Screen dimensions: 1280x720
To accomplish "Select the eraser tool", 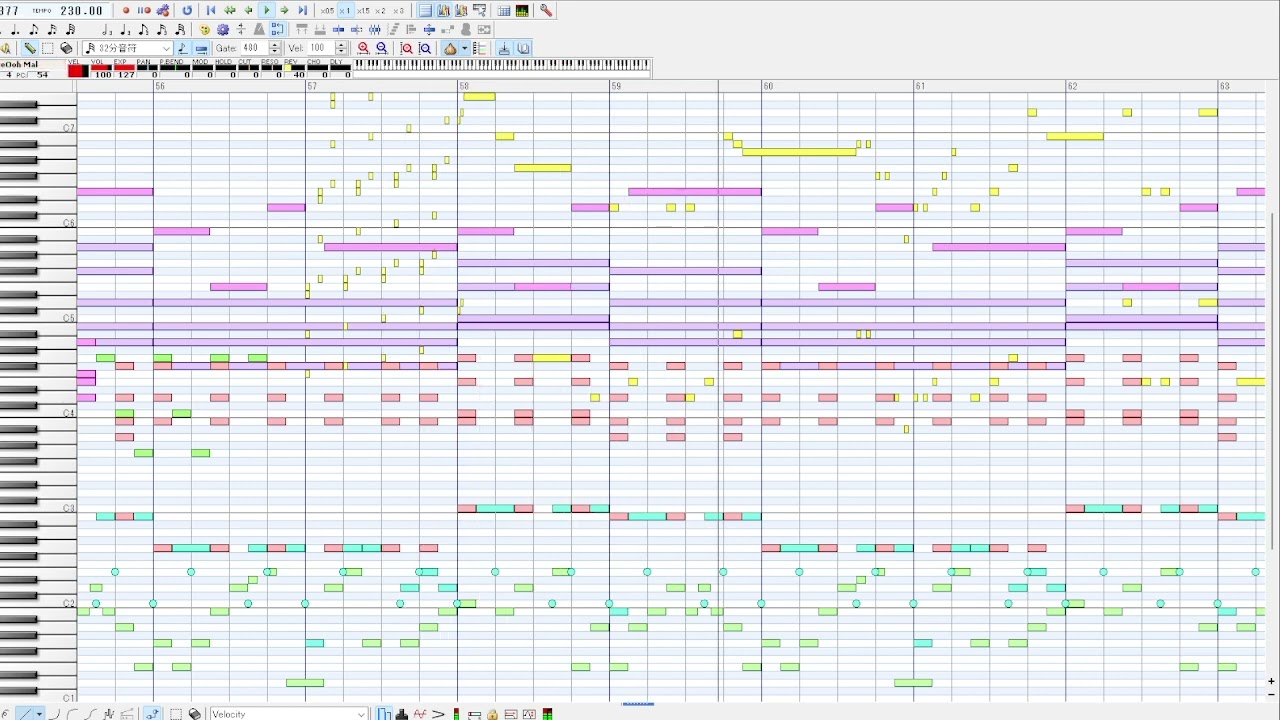I will pyautogui.click(x=66, y=48).
